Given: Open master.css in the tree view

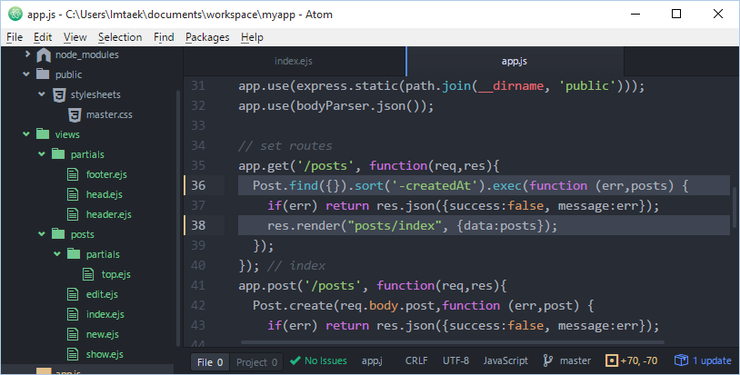Looking at the screenshot, I should (x=109, y=115).
